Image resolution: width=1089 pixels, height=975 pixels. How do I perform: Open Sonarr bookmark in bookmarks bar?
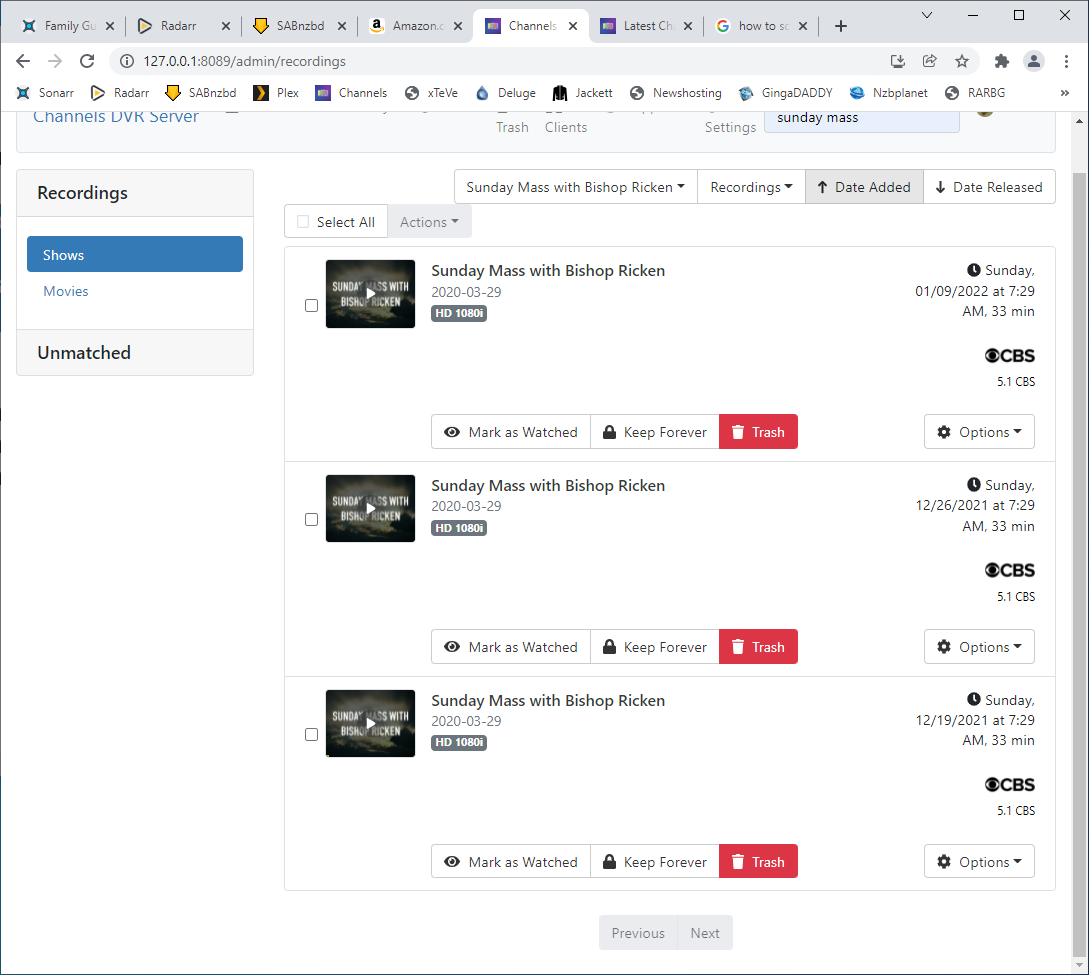pos(45,93)
